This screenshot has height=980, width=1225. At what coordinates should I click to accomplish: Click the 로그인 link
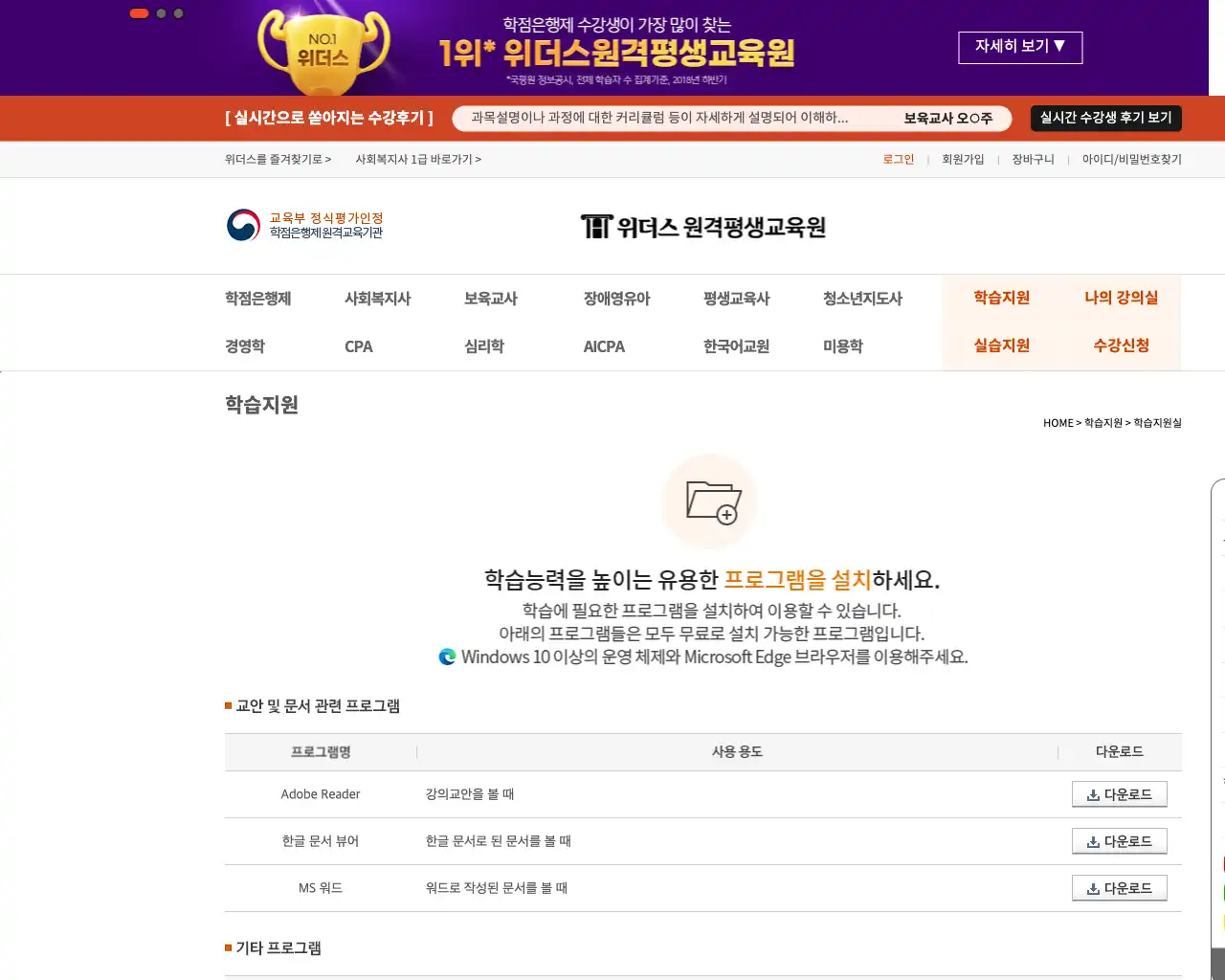click(x=898, y=159)
